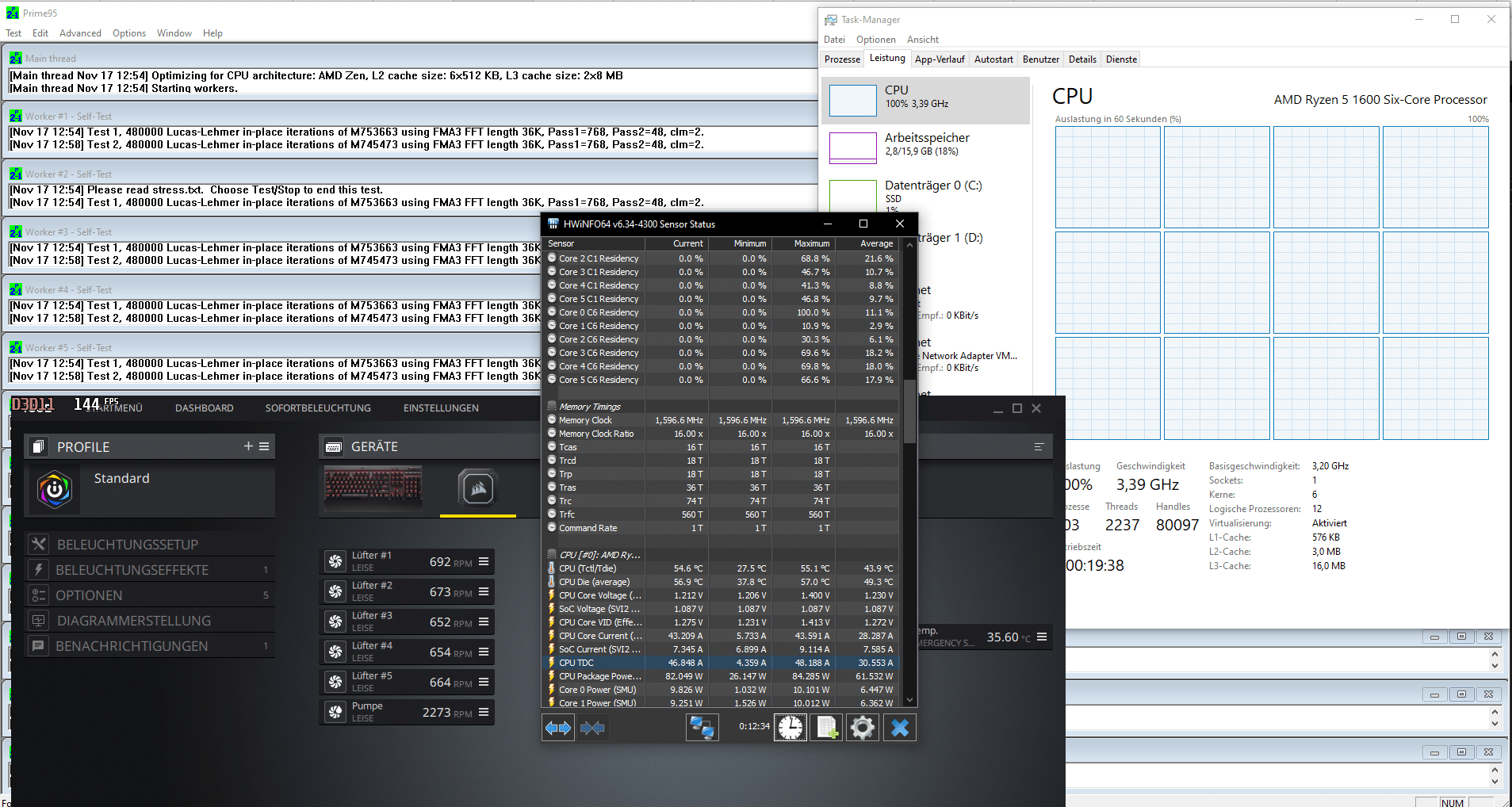The image size is (1512, 807).
Task: Close sensors with the blue X icon
Action: pyautogui.click(x=899, y=727)
